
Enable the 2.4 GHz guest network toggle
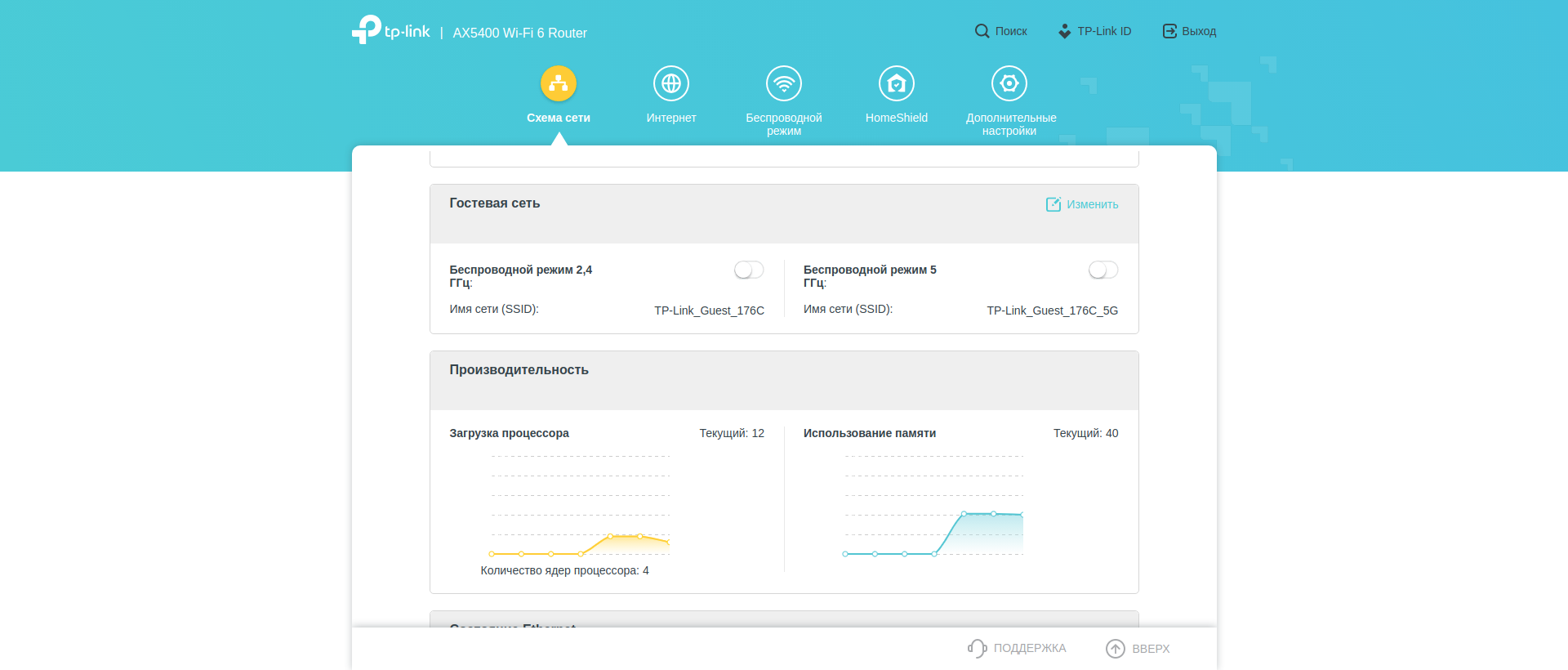(x=749, y=270)
